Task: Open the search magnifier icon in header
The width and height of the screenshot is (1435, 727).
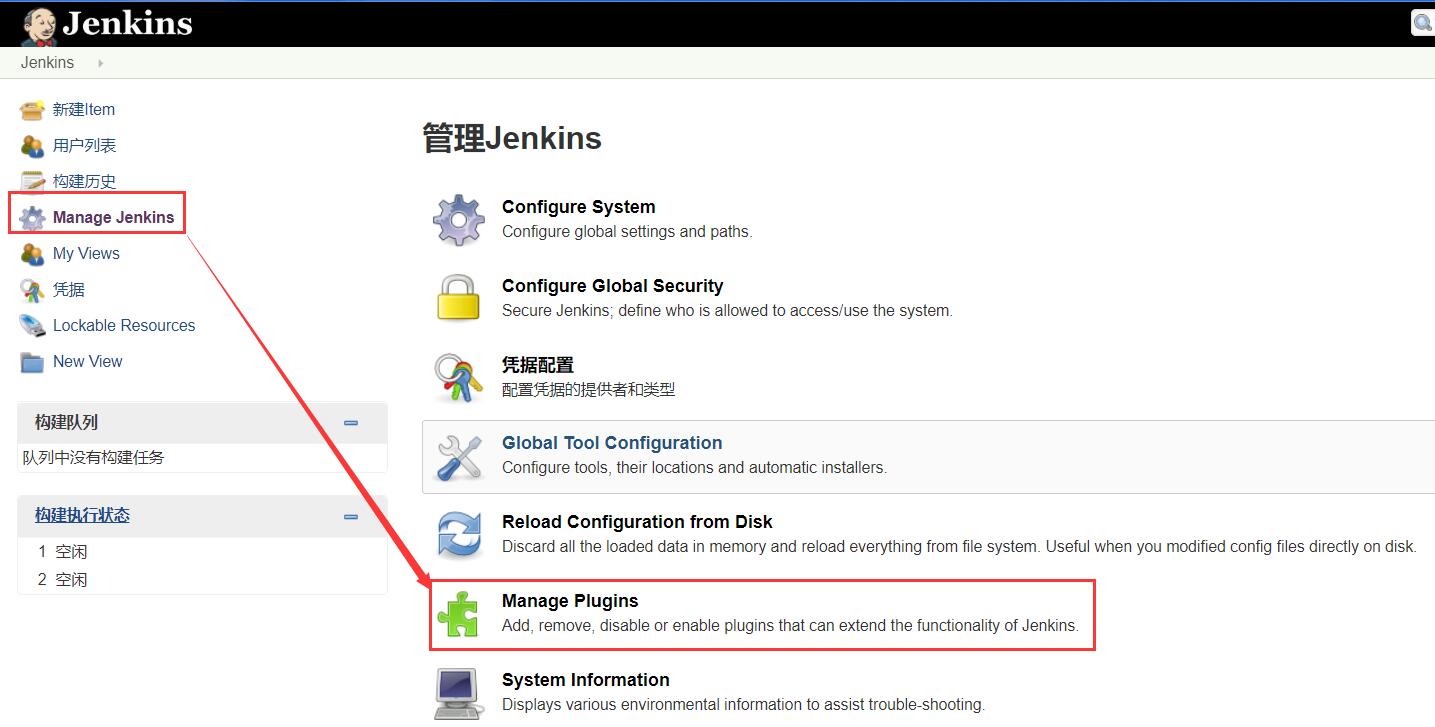Action: [1423, 22]
